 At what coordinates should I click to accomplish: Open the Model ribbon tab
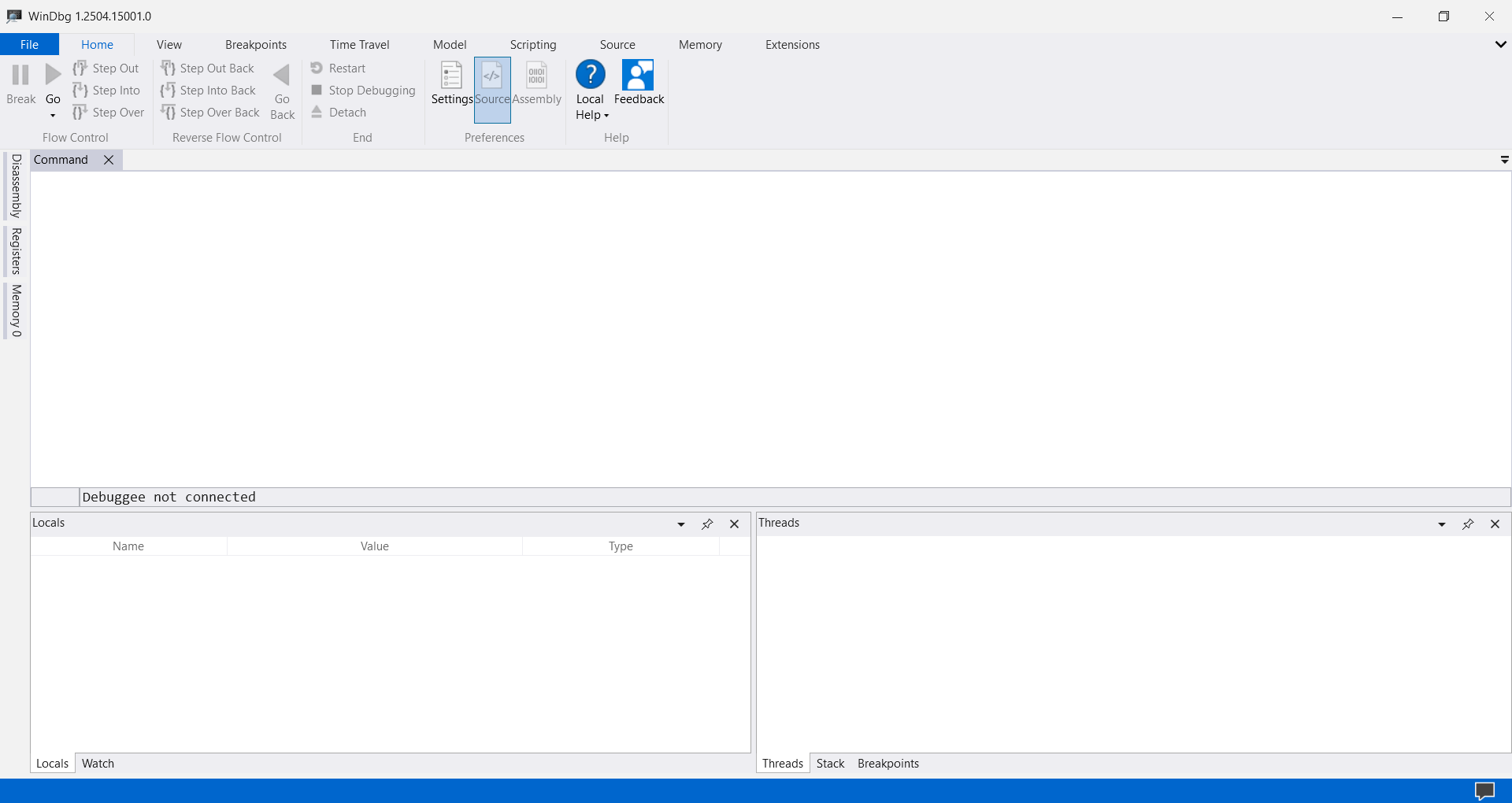tap(450, 45)
